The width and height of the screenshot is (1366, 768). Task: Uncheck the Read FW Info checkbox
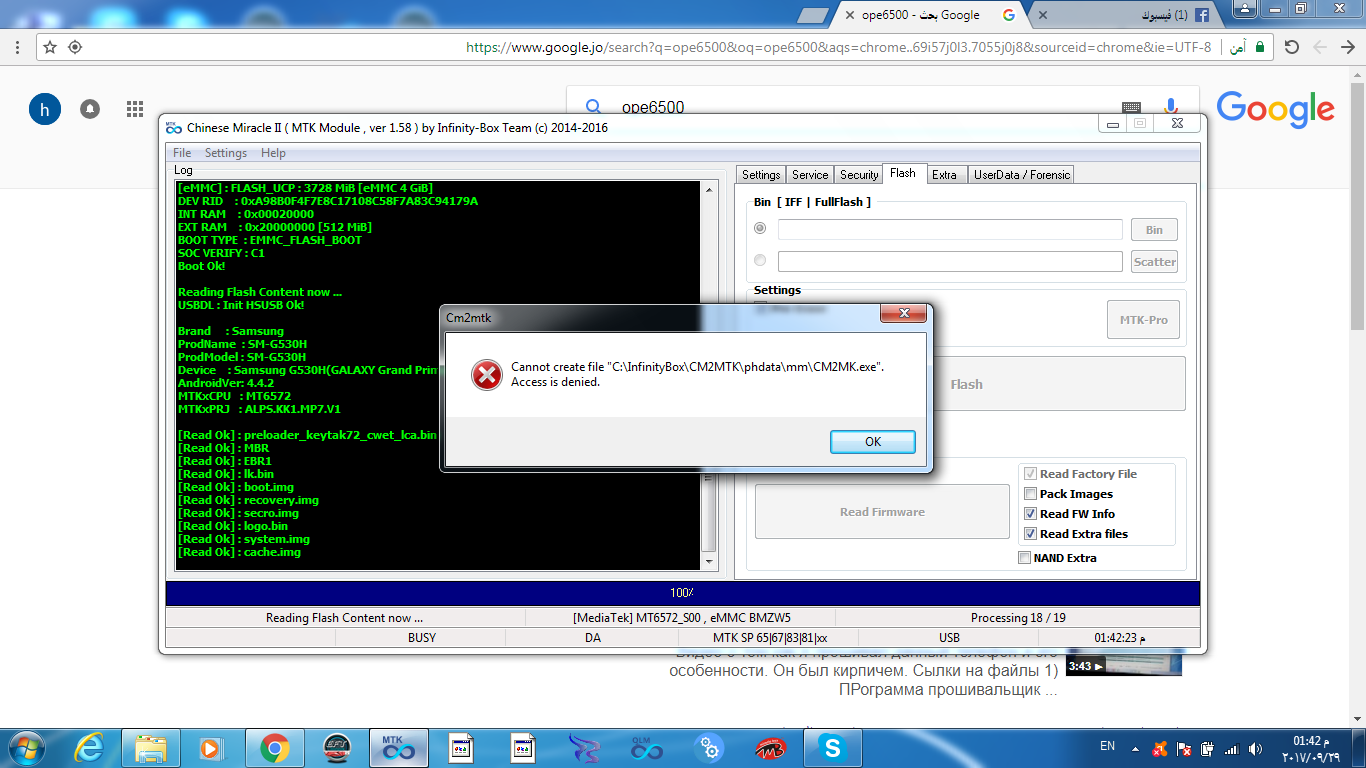tap(1030, 514)
